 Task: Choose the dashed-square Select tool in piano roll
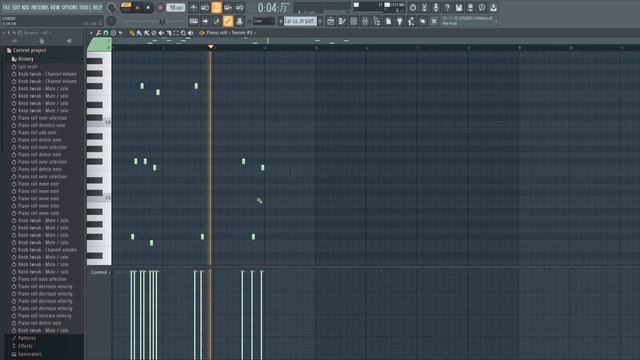coord(176,33)
